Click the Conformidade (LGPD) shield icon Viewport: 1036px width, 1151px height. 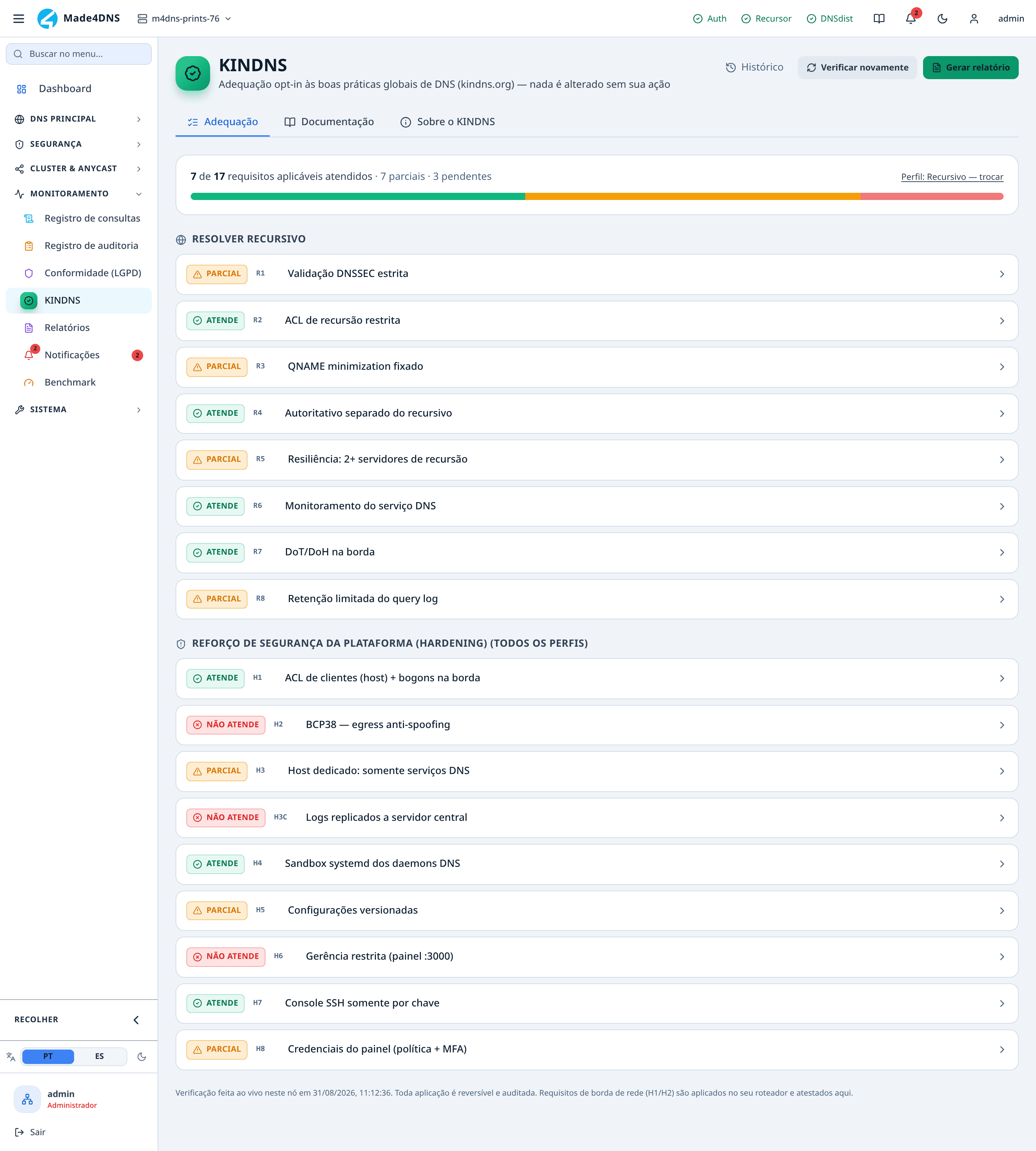28,273
